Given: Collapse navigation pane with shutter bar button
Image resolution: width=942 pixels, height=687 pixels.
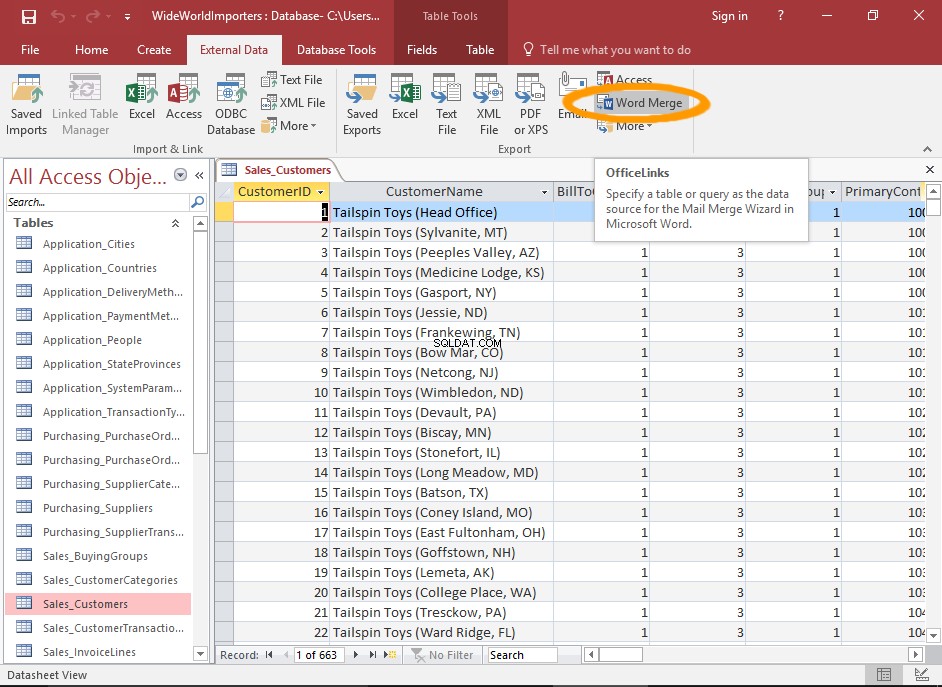Looking at the screenshot, I should (x=199, y=175).
